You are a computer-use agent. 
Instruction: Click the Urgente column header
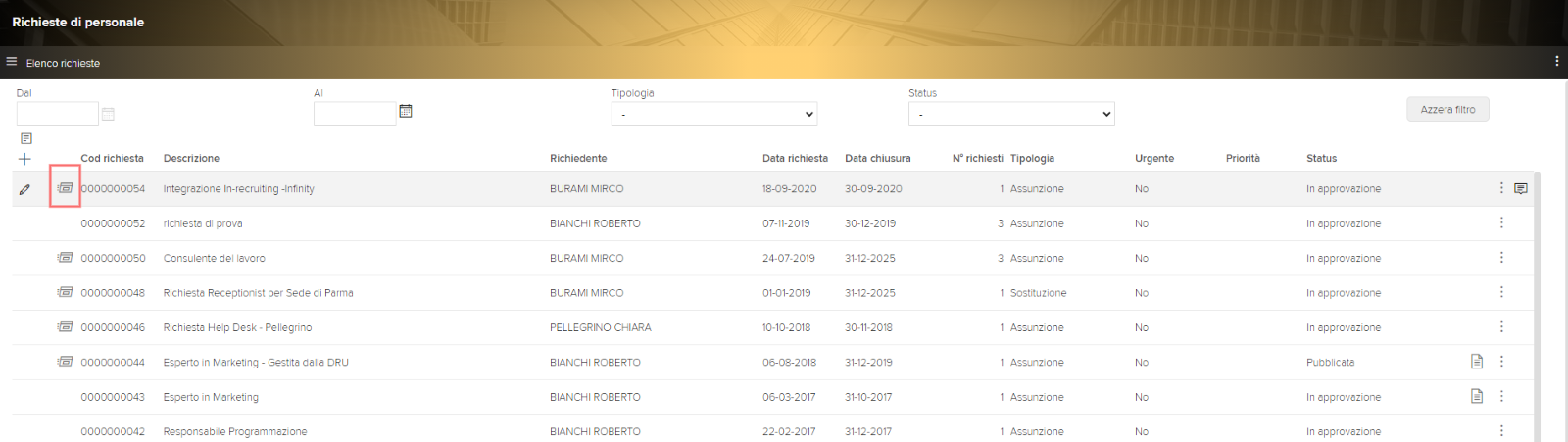click(1154, 158)
